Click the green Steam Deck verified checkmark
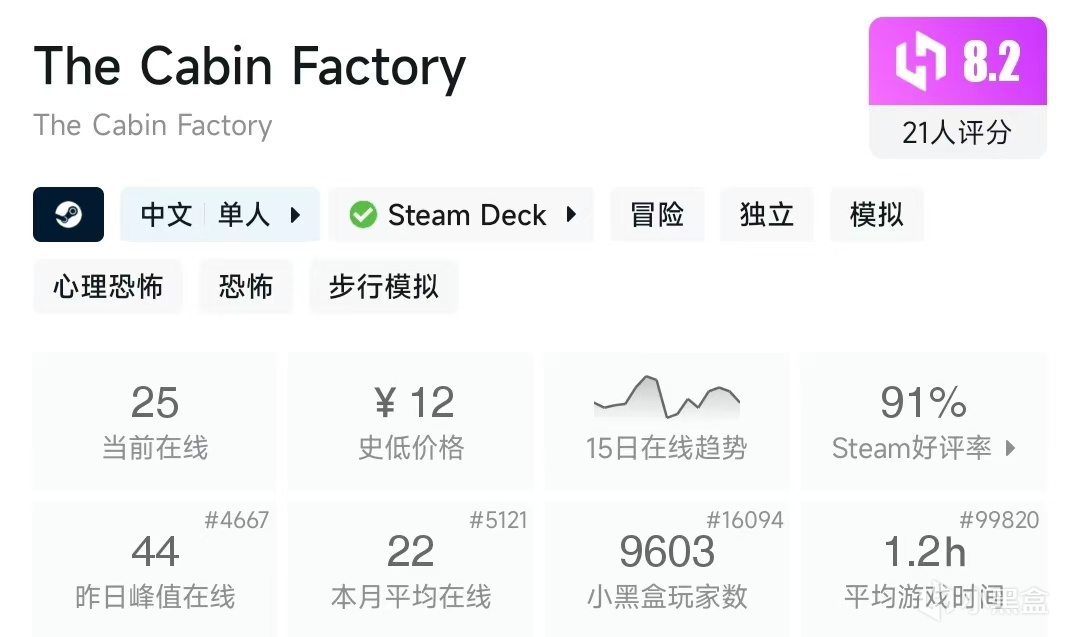1080x637 pixels. (x=363, y=215)
